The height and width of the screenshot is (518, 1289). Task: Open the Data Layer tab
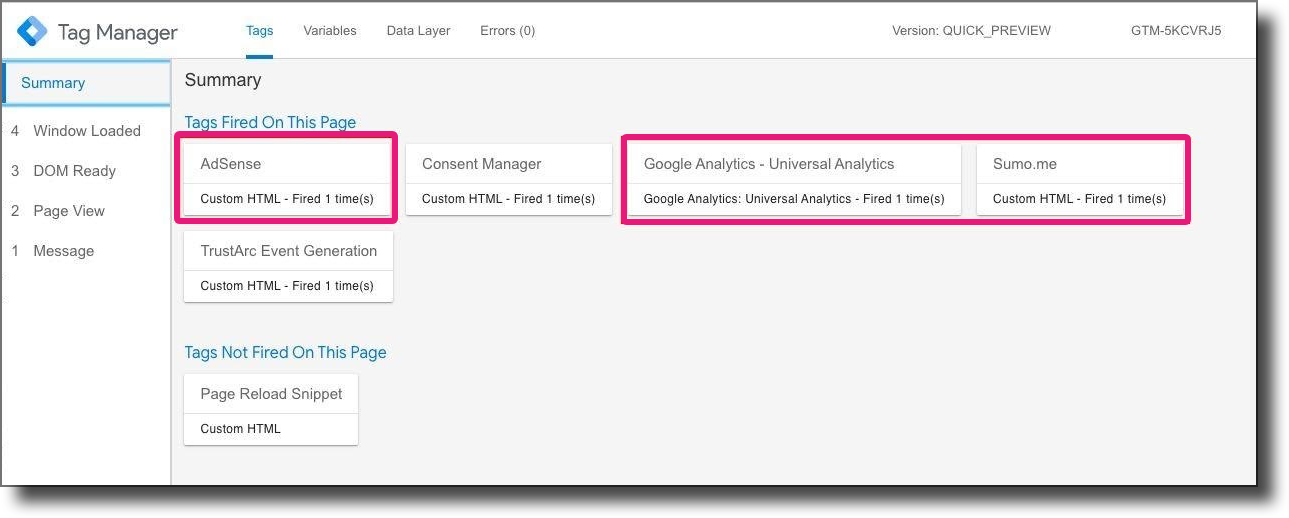coord(418,31)
